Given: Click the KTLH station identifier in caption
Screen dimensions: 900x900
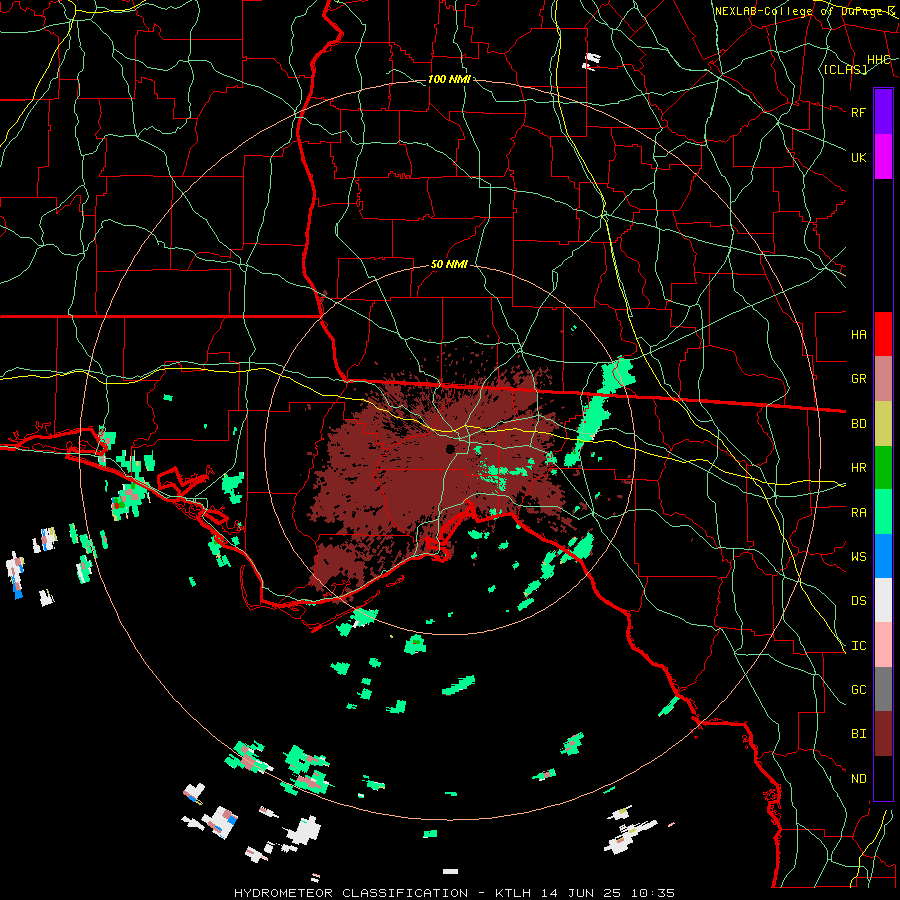Looking at the screenshot, I should click(513, 893).
